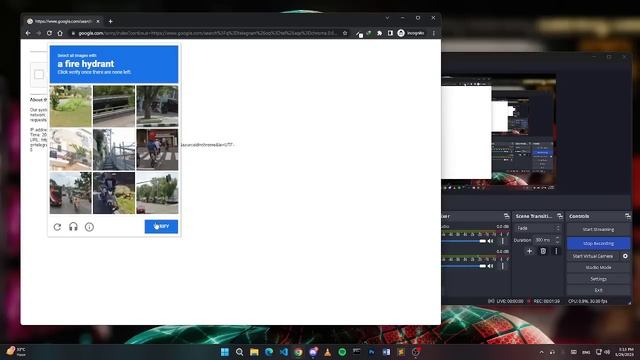
Task: Open the Chrome home page icon
Action: pos(60,33)
